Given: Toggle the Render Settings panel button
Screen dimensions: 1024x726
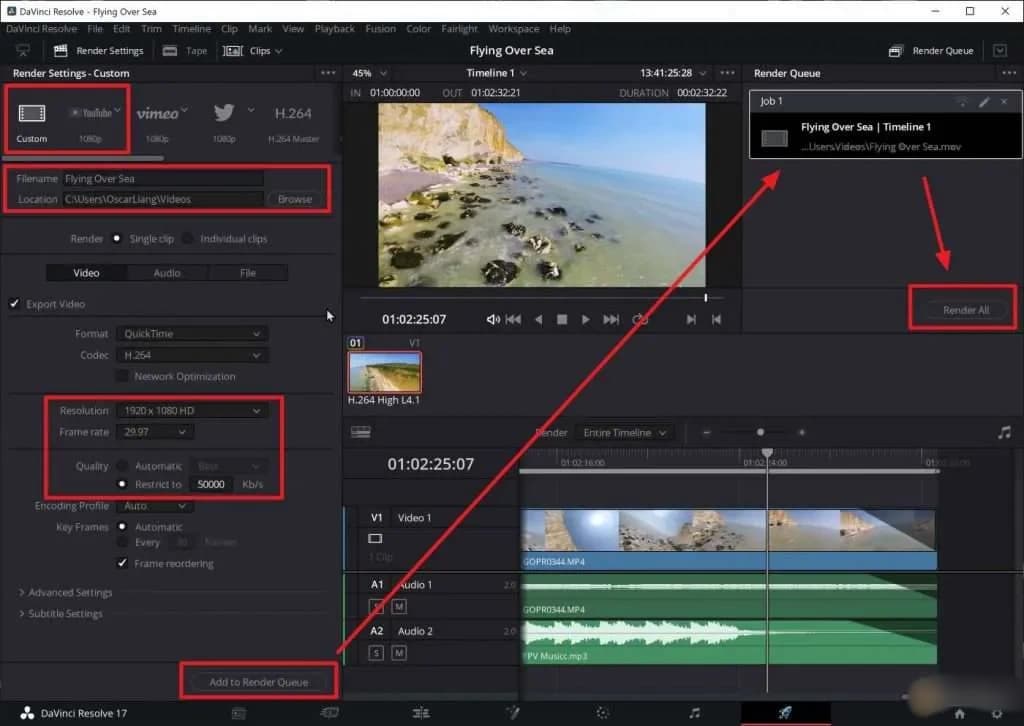Looking at the screenshot, I should pyautogui.click(x=99, y=50).
